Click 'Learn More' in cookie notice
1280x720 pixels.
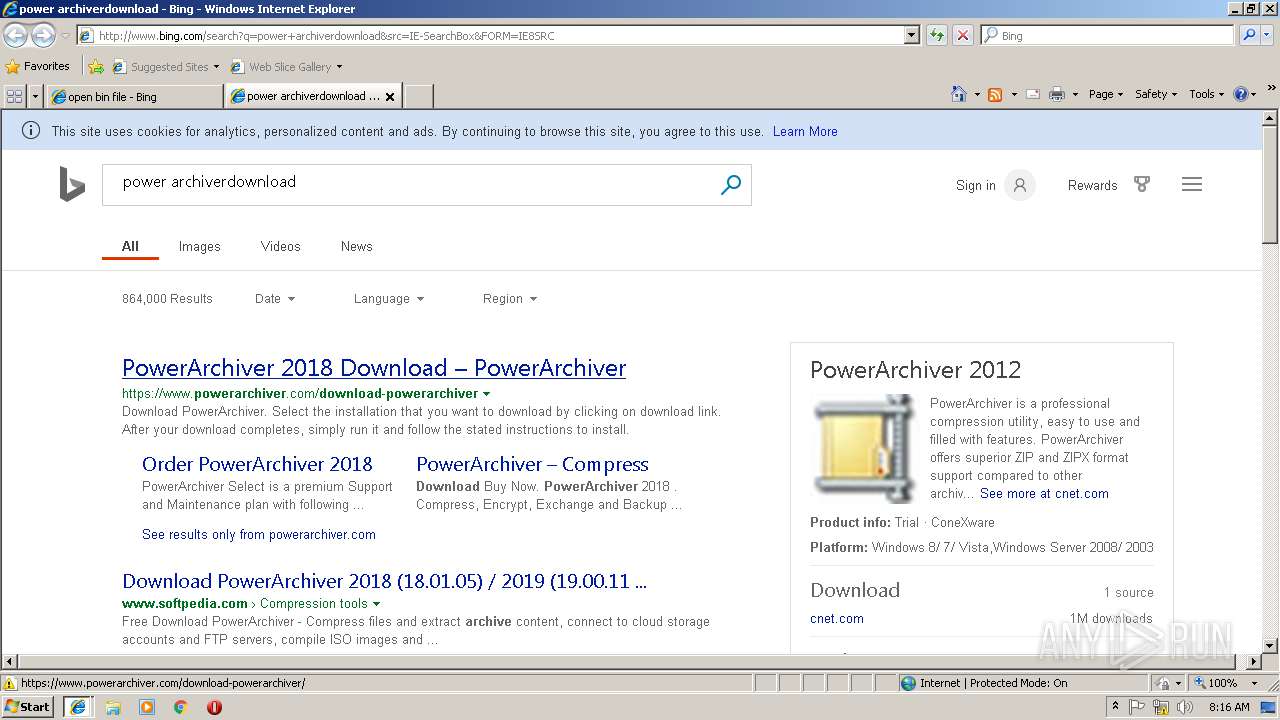pos(805,131)
